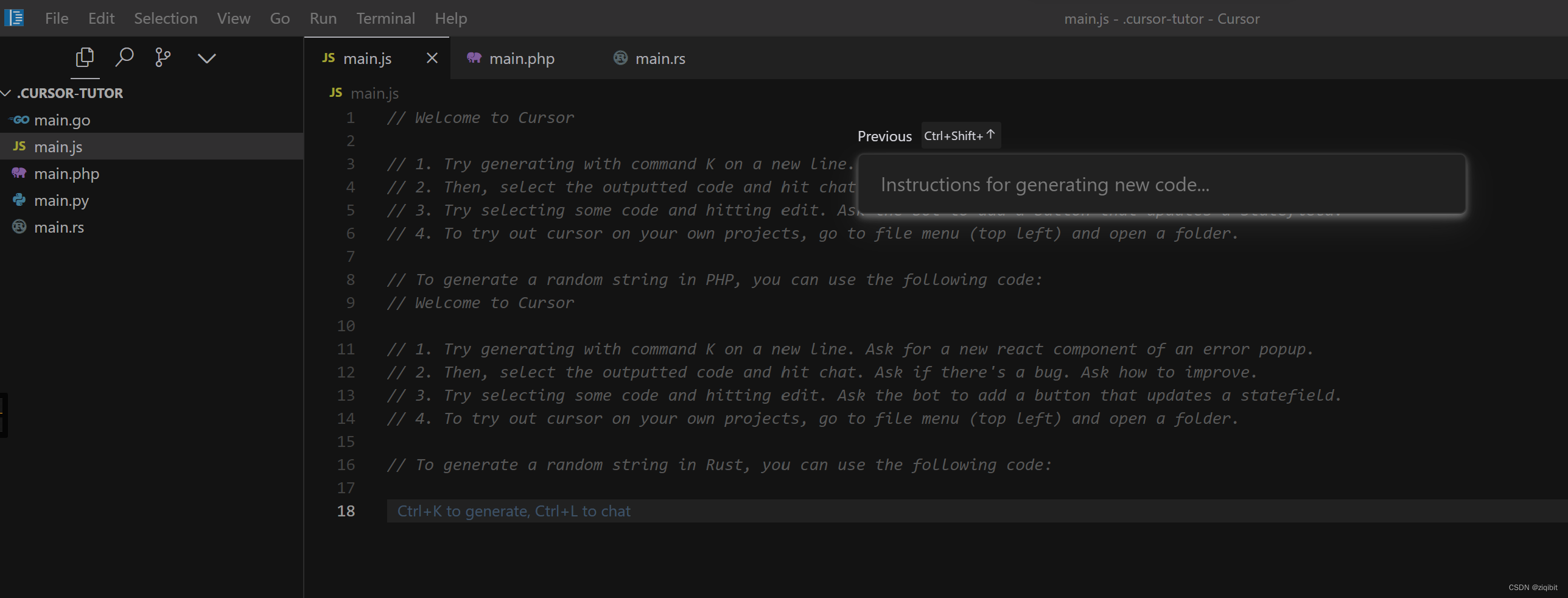Open the Edit menu
The width and height of the screenshot is (1568, 598).
pyautogui.click(x=101, y=18)
